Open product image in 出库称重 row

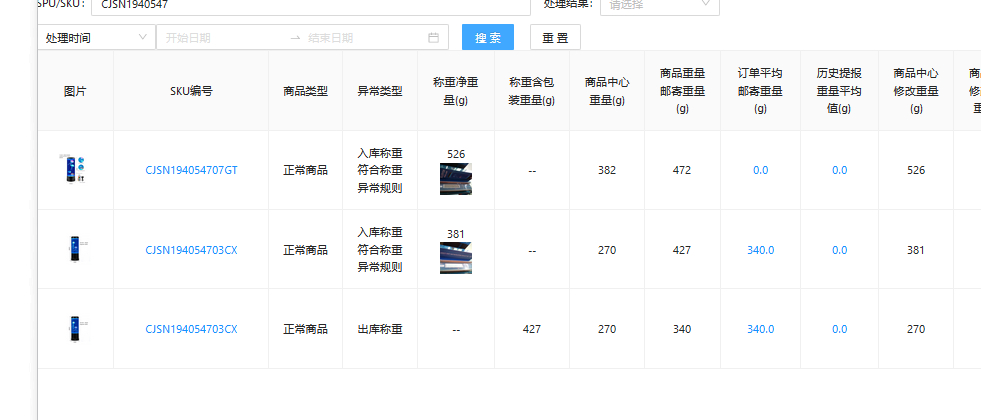pos(75,329)
